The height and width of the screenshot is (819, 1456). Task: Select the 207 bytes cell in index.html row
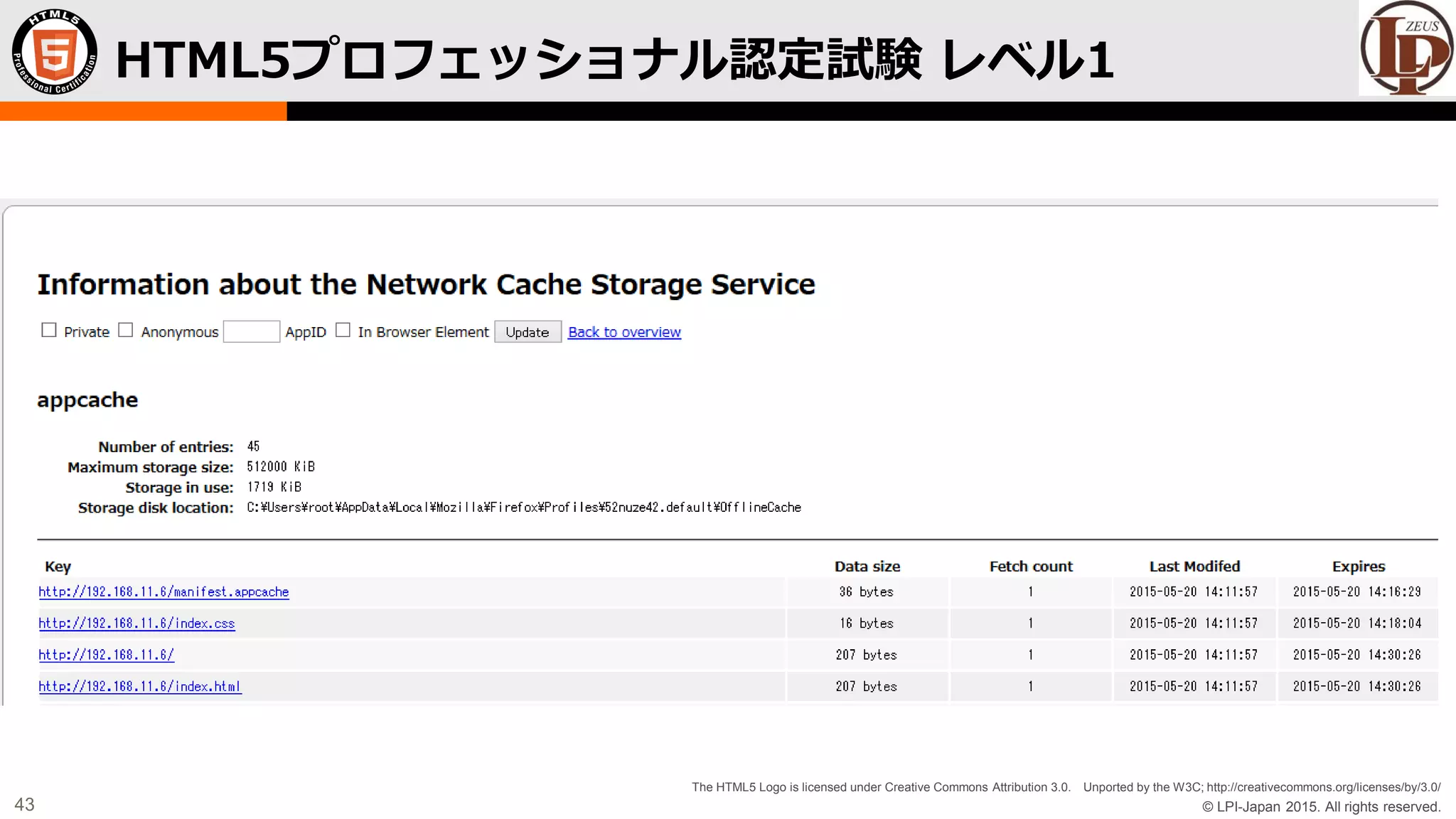click(x=867, y=687)
